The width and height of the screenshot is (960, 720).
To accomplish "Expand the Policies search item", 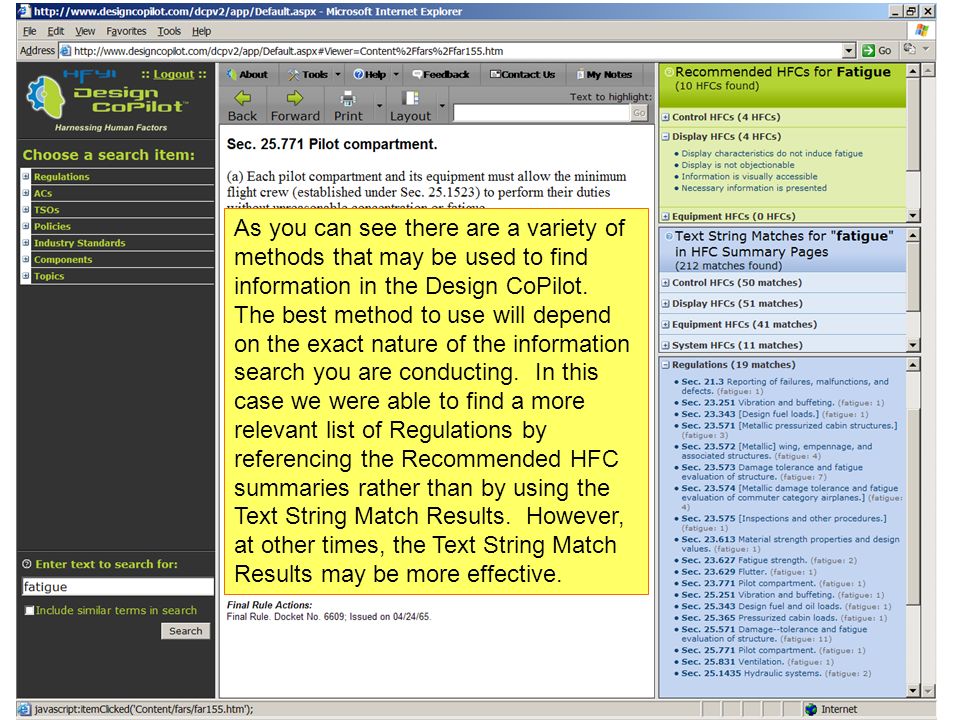I will (x=26, y=226).
